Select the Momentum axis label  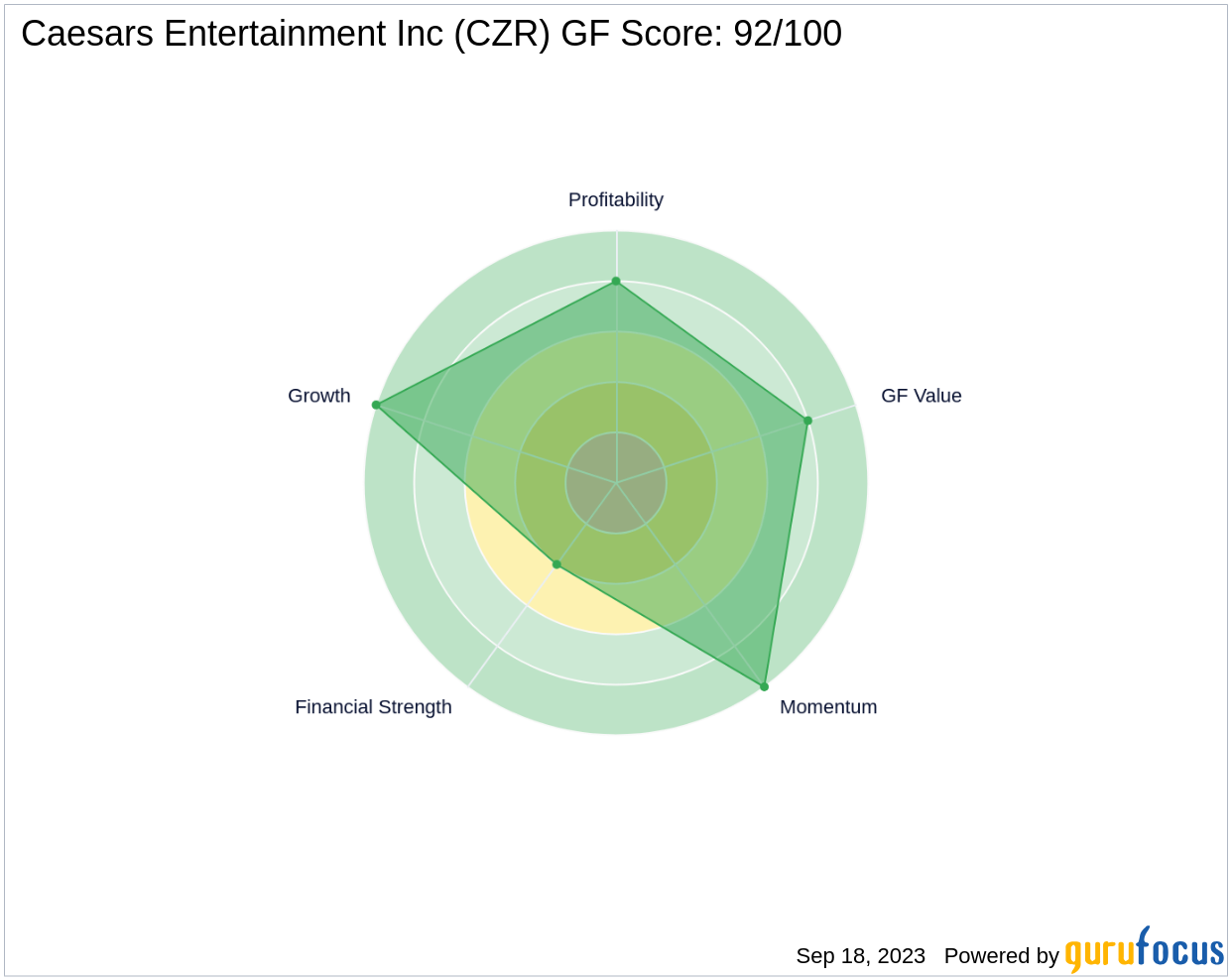tap(827, 707)
